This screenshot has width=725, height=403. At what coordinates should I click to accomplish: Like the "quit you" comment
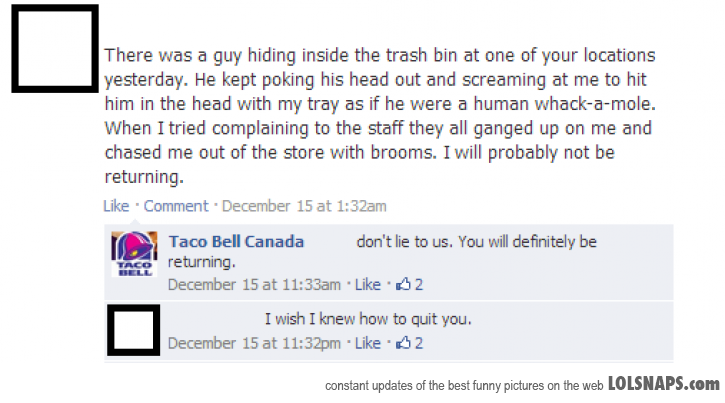click(x=368, y=343)
